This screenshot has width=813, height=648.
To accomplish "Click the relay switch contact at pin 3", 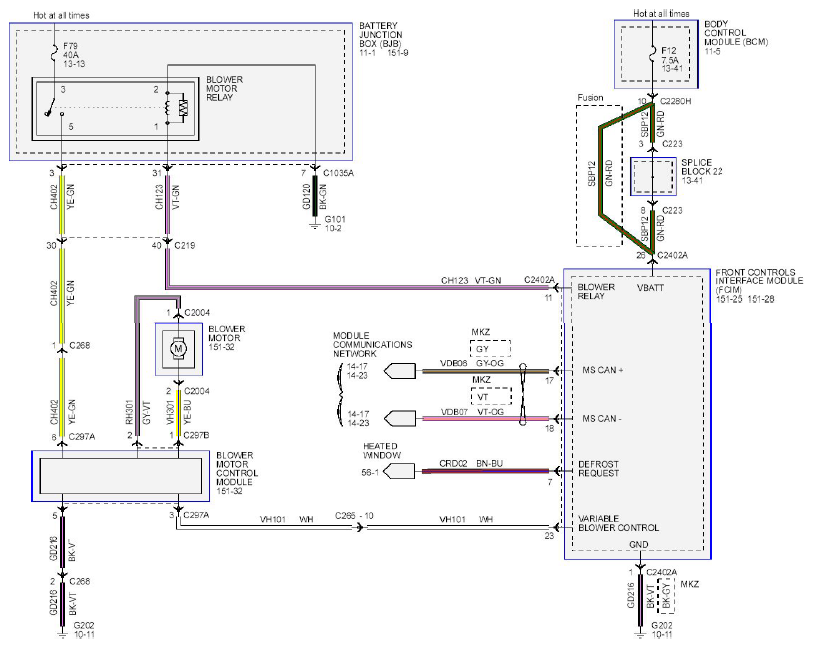I will [50, 106].
